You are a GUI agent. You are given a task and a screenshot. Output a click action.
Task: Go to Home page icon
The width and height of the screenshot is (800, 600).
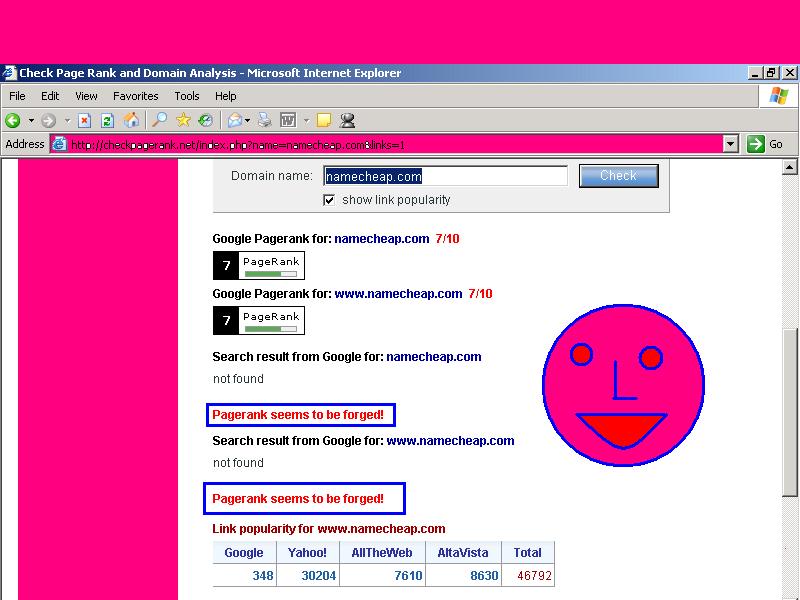click(131, 120)
